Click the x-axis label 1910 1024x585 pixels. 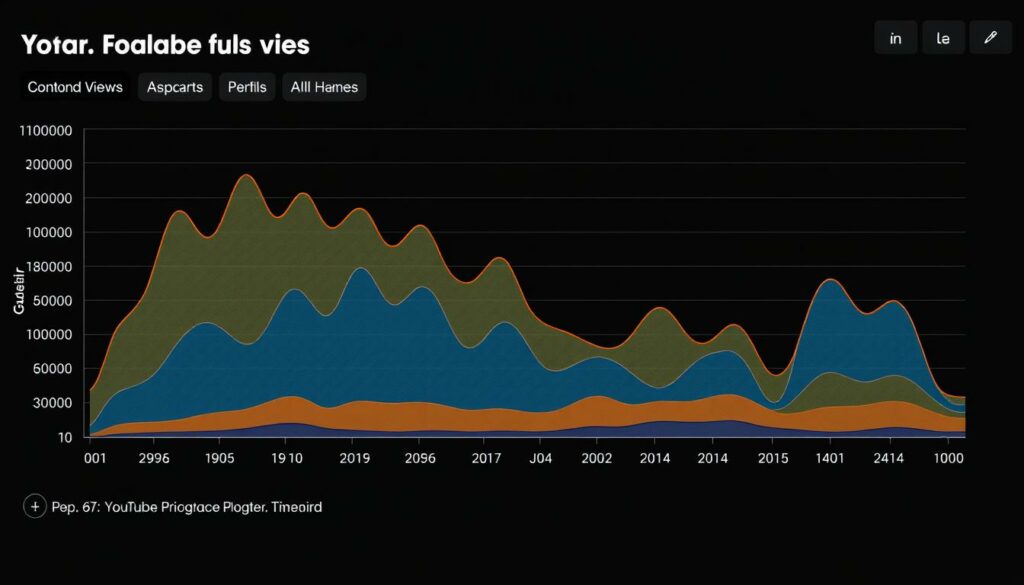287,458
